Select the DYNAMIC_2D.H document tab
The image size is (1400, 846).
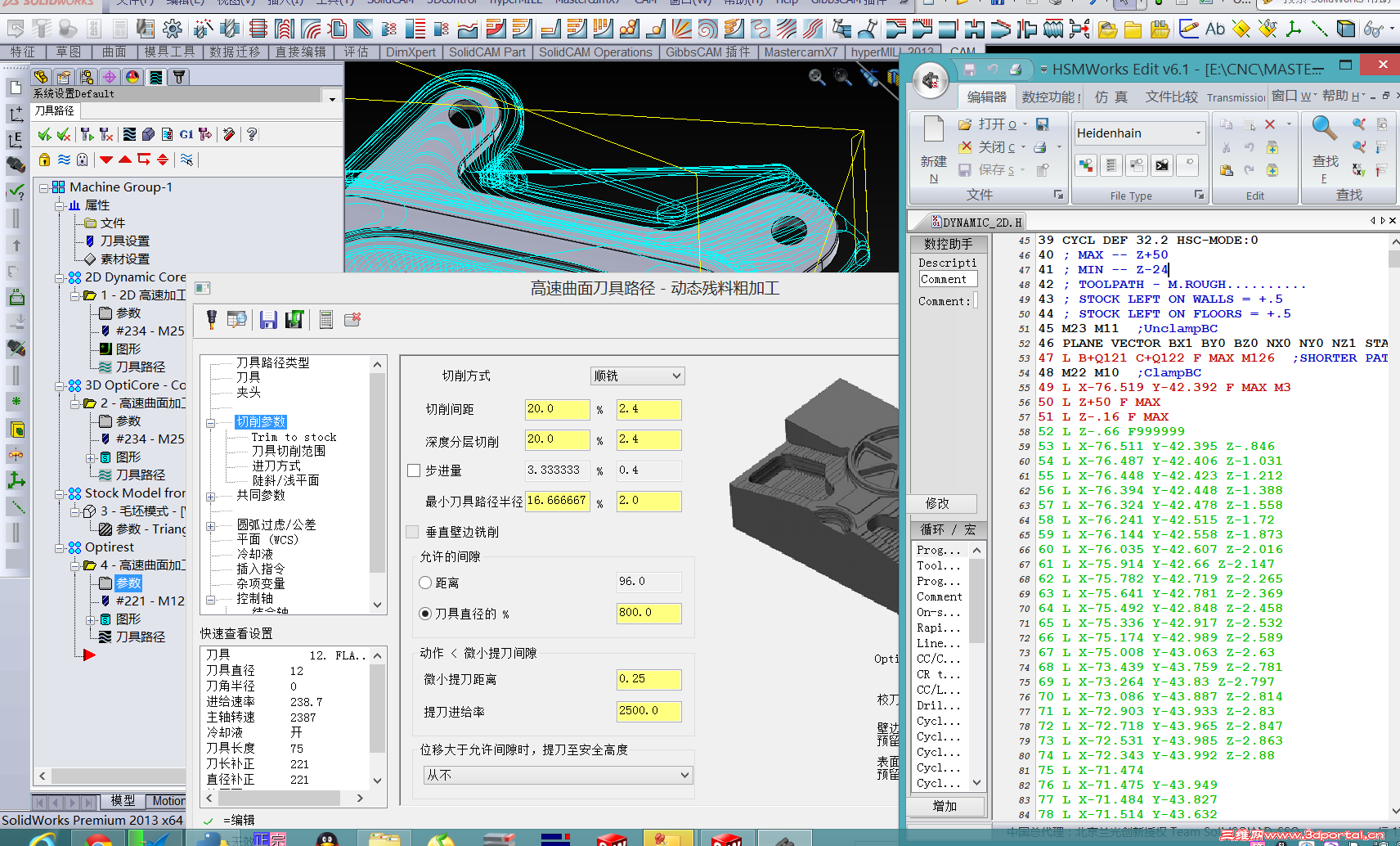tap(976, 222)
